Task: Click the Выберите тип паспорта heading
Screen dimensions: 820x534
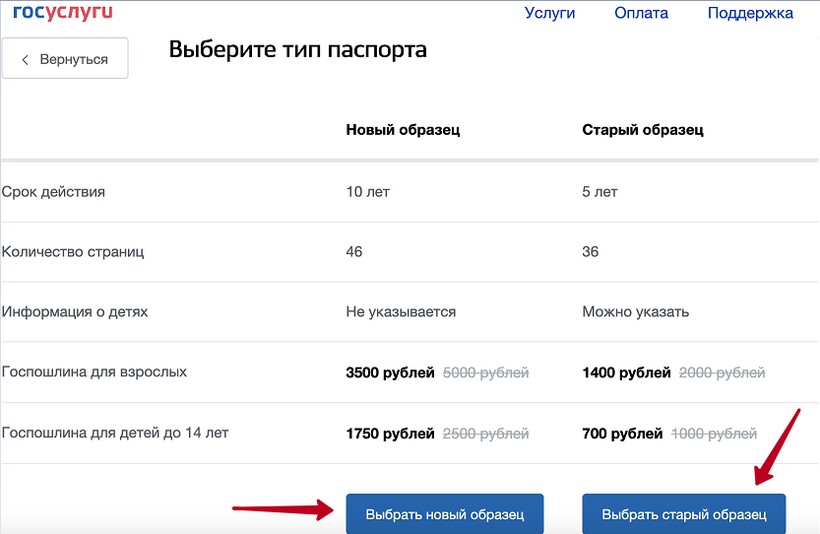Action: pyautogui.click(x=297, y=50)
